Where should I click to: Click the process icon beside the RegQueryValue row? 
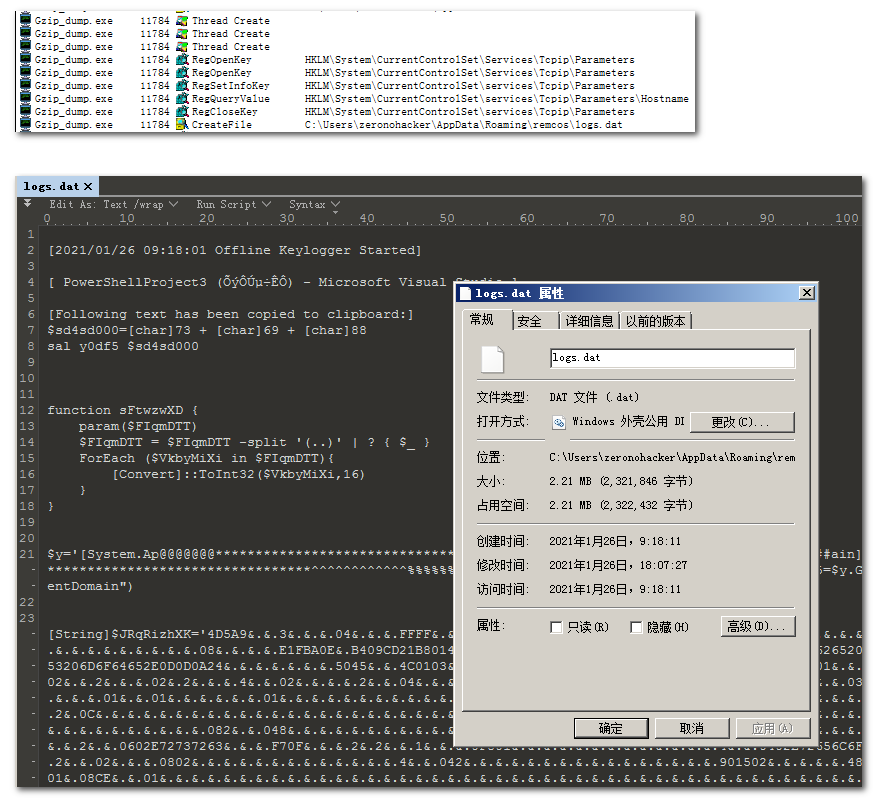pos(25,99)
